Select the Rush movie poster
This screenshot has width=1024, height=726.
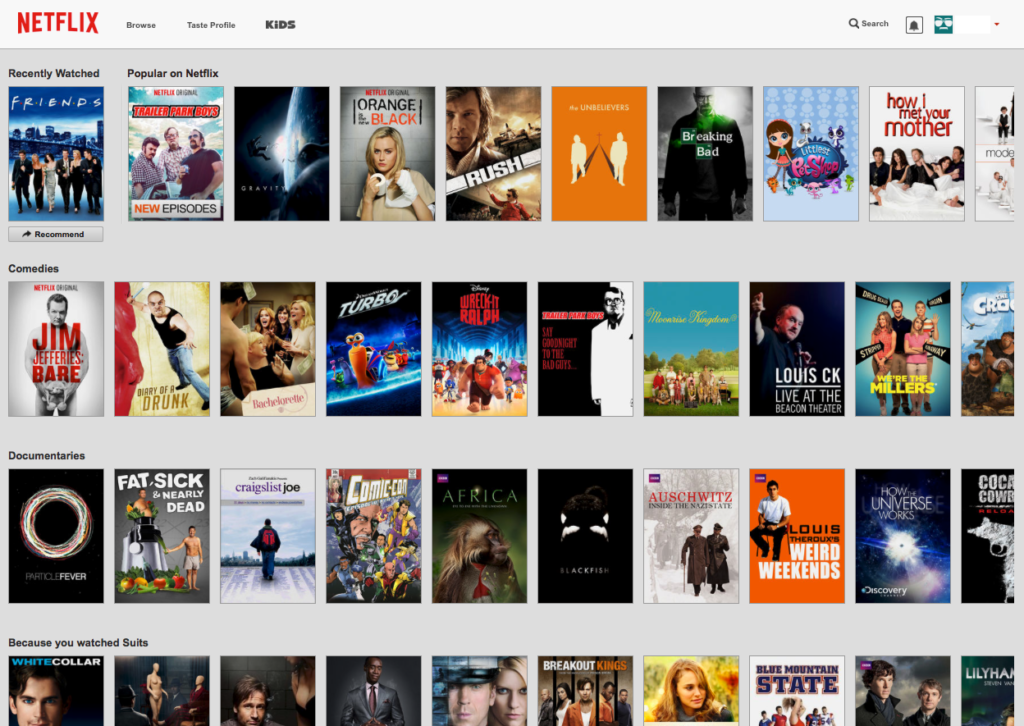pos(493,154)
